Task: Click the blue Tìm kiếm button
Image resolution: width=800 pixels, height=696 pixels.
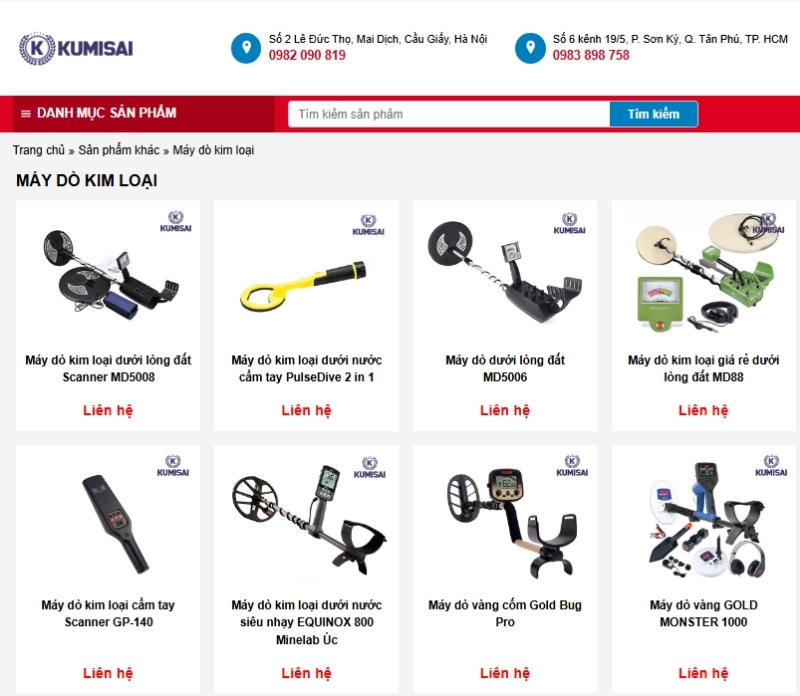Action: pyautogui.click(x=654, y=114)
